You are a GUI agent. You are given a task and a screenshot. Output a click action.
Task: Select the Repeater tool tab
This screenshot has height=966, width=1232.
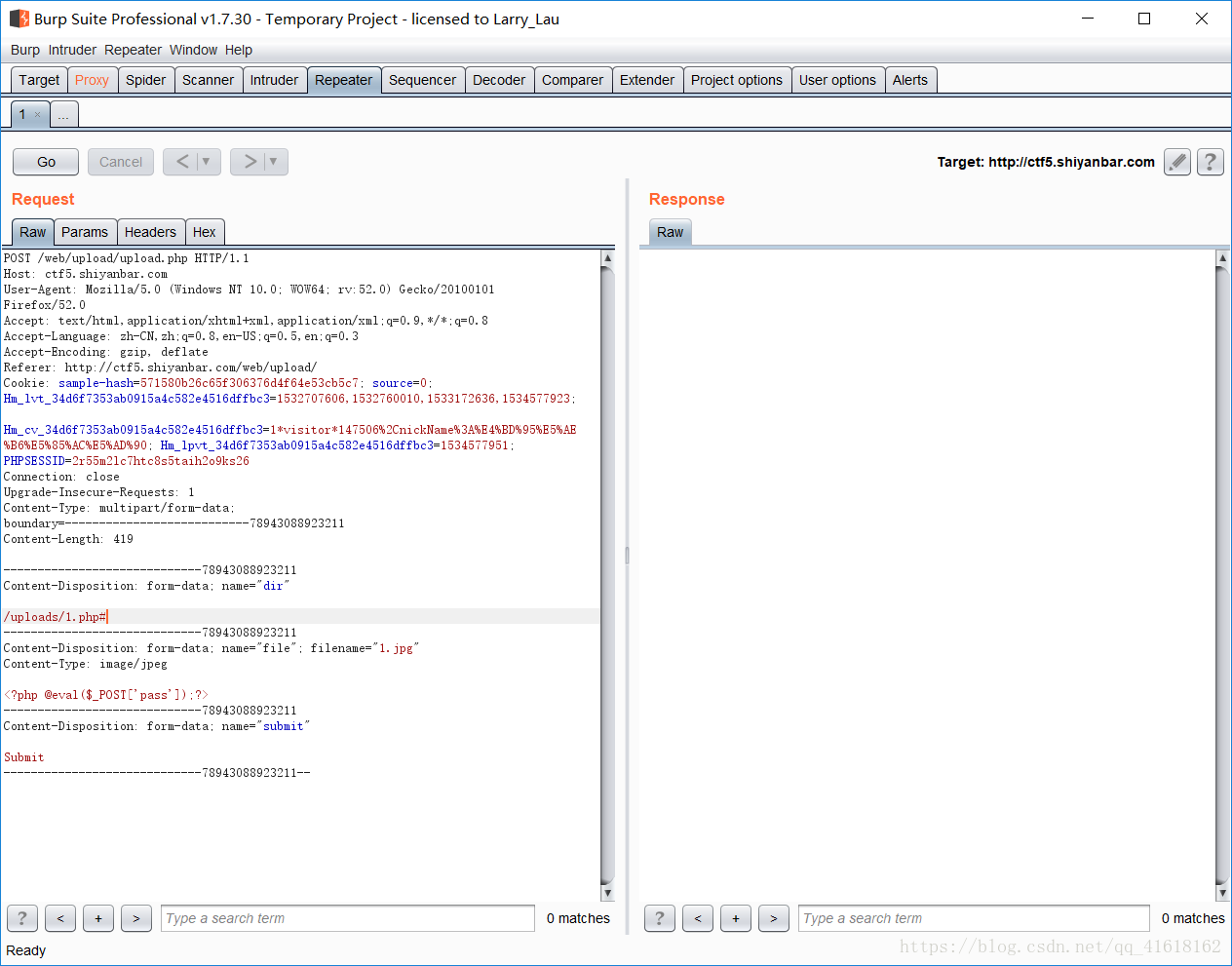click(343, 80)
